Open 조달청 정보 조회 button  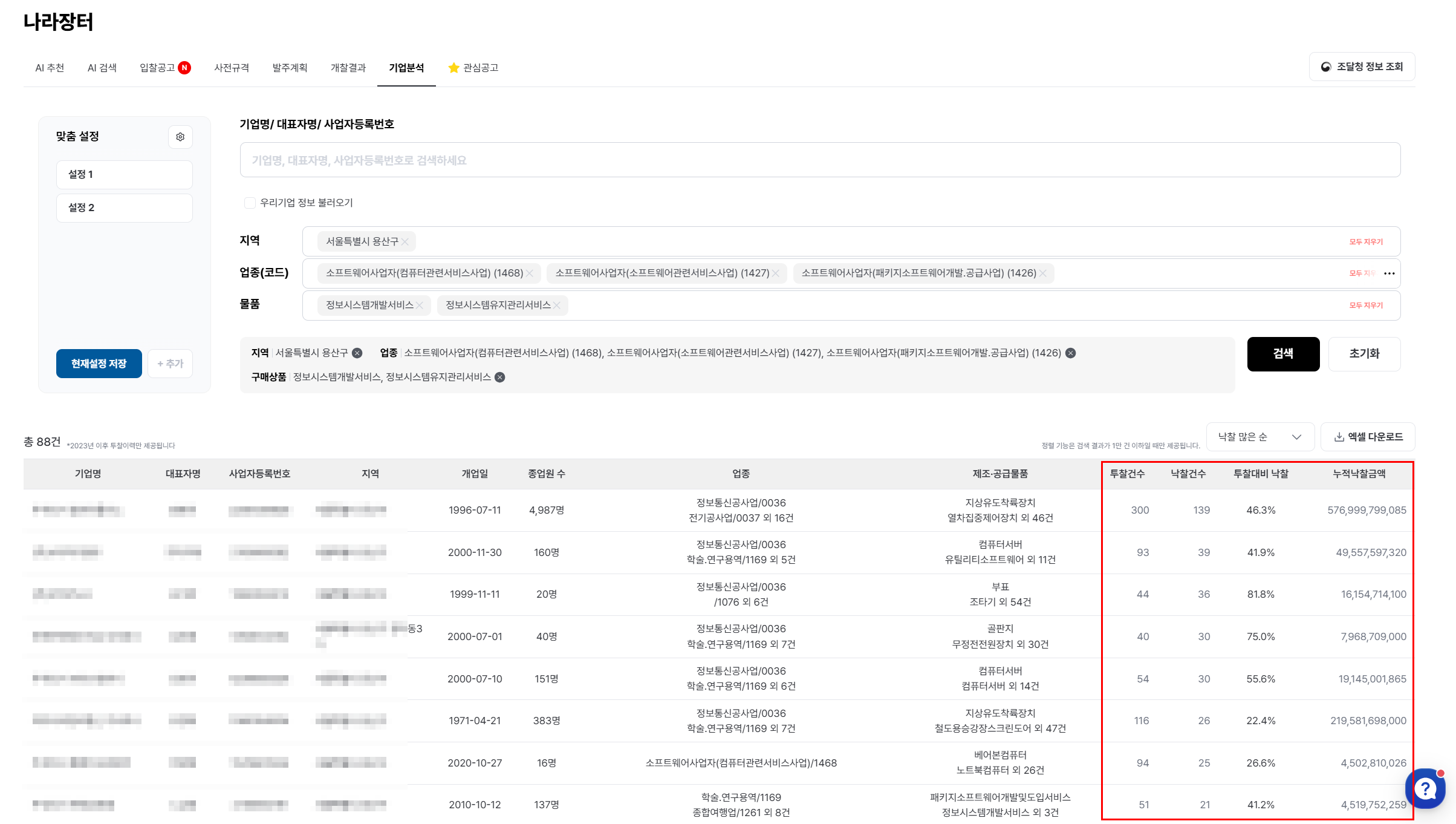(1362, 67)
